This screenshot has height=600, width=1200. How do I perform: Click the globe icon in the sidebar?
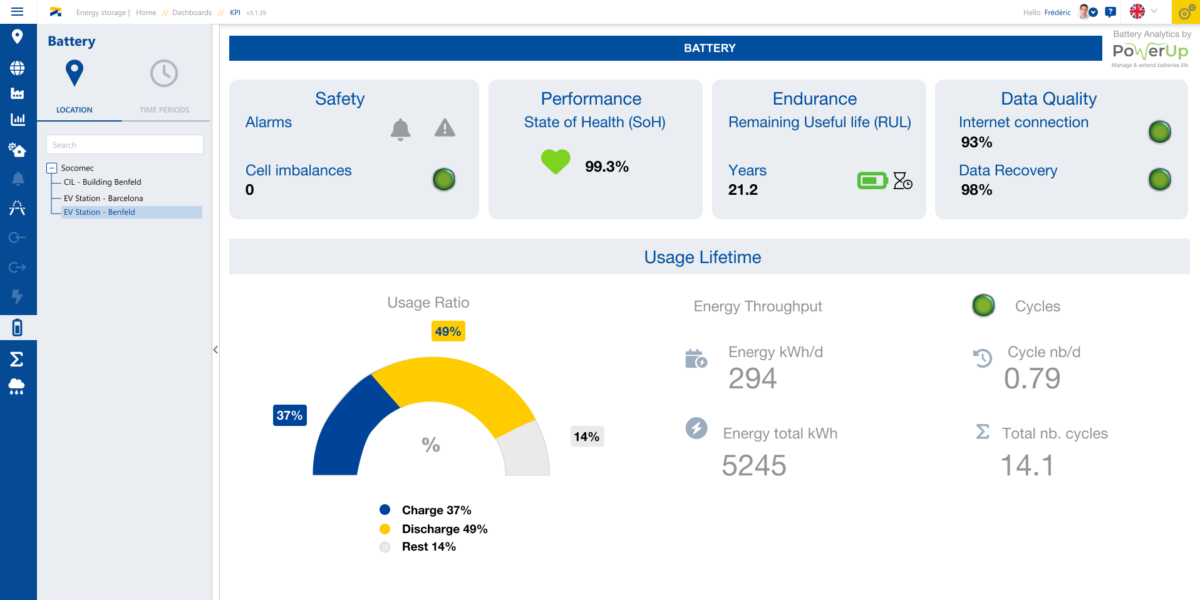17,68
